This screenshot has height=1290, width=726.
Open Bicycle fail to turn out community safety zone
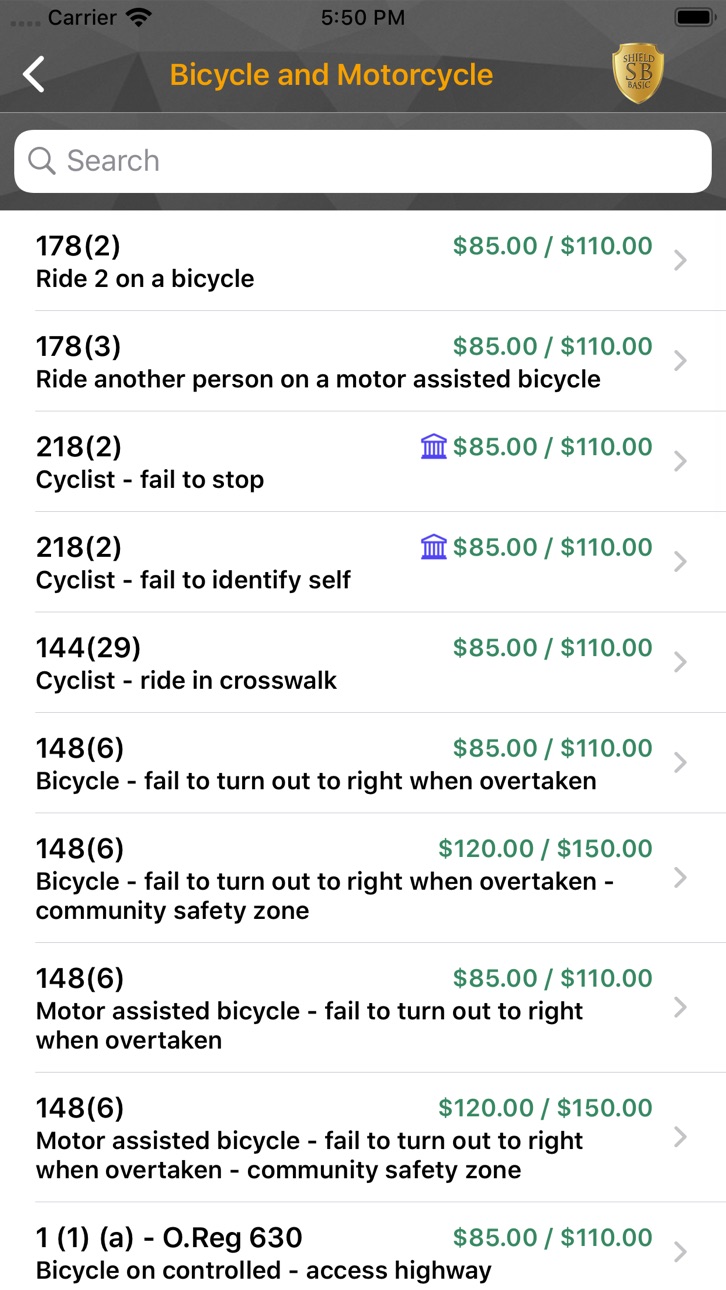363,878
